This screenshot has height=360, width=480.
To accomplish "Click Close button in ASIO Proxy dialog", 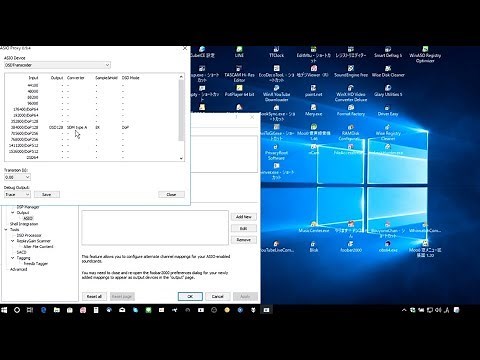I will (171, 194).
